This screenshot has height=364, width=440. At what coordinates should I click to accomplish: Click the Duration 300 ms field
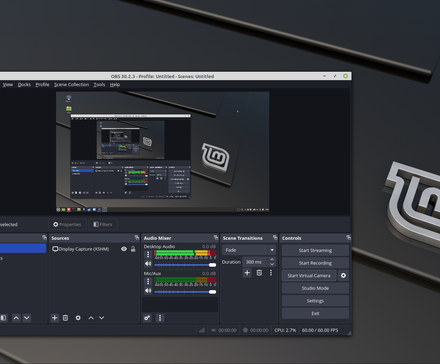[255, 262]
